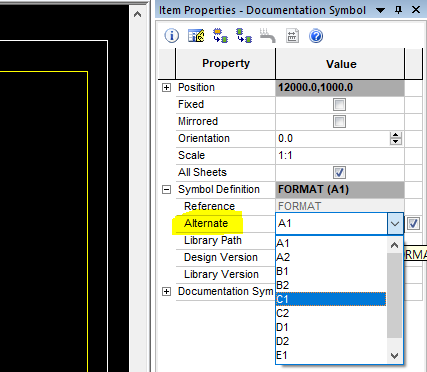Select B1 in the dropdown list
The image size is (427, 372).
331,271
